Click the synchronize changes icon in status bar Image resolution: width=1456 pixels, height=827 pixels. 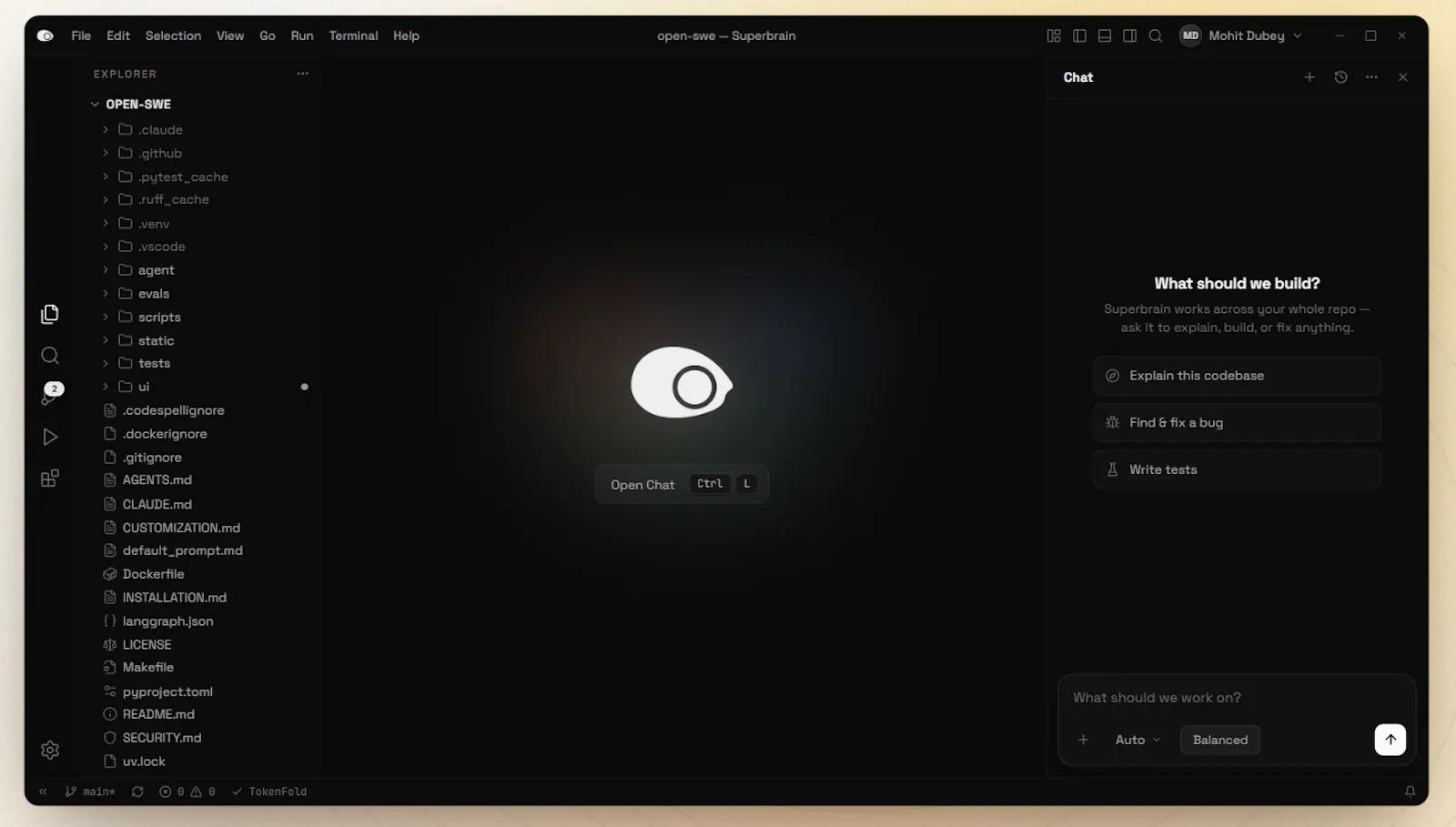[137, 792]
